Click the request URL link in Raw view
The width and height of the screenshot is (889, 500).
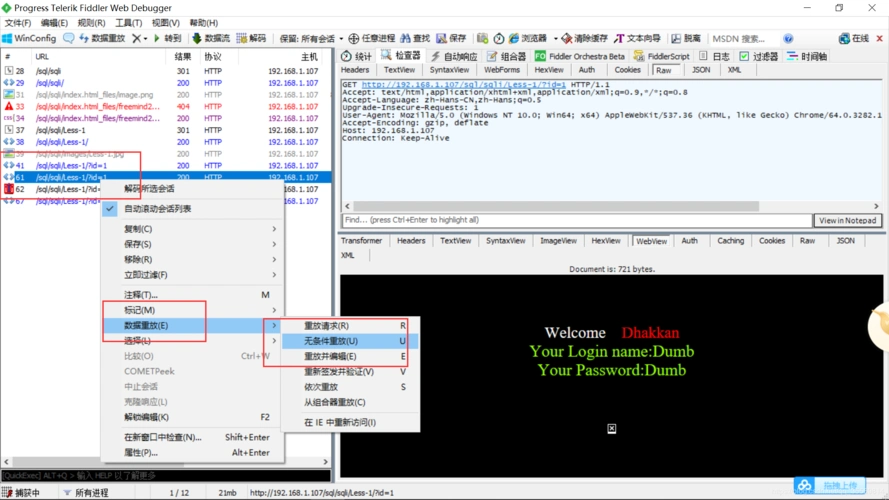coord(463,85)
